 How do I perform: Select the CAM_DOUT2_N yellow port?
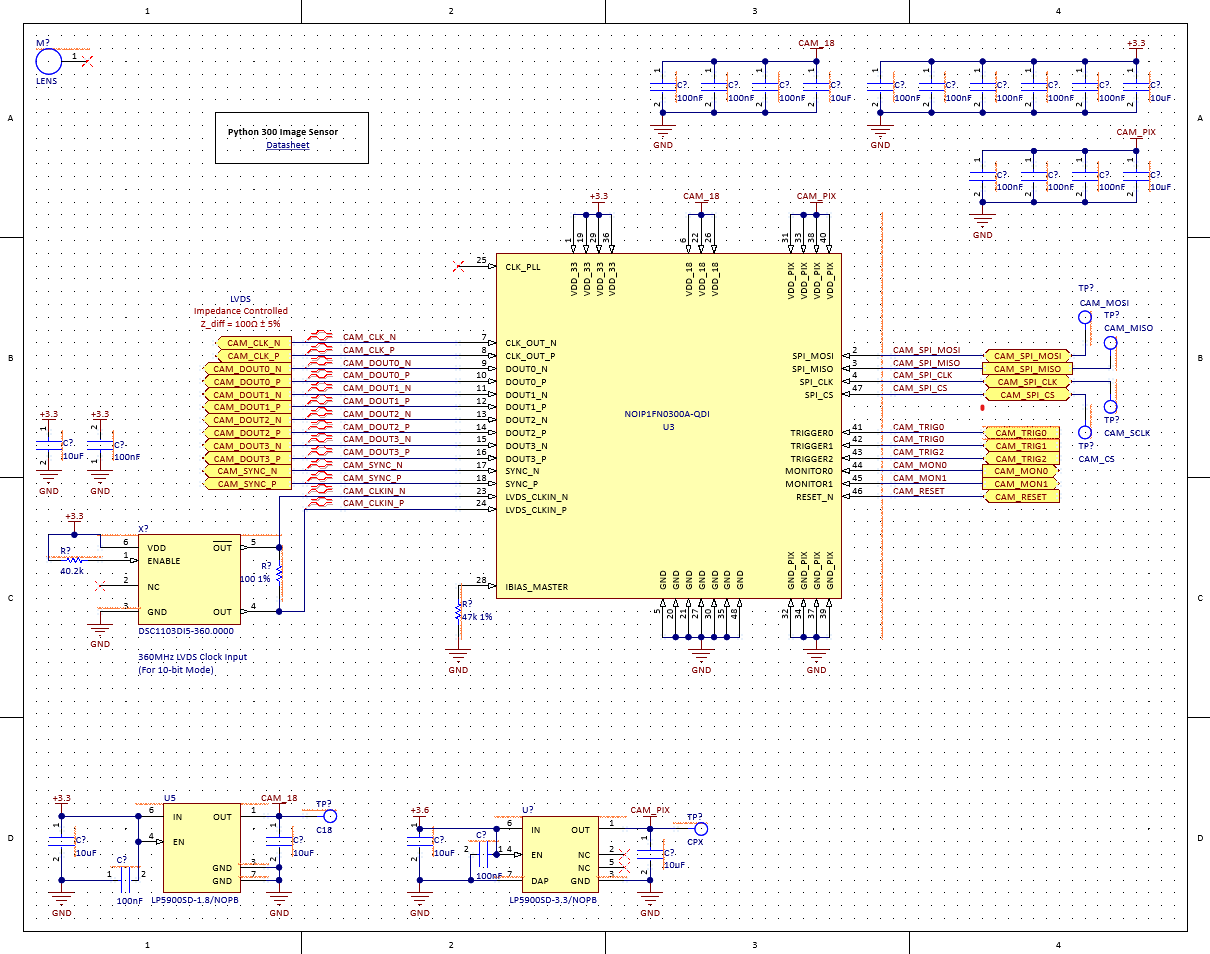(246, 420)
